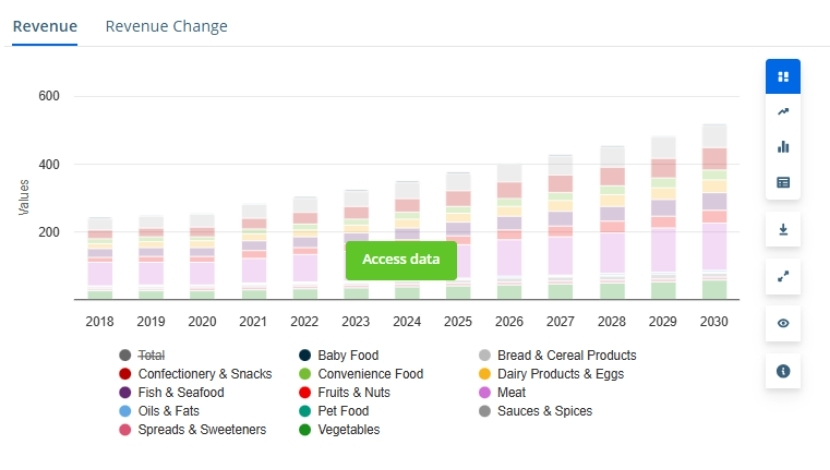Open the chart info icon
Viewport: 830px width, 470px height.
(x=783, y=371)
